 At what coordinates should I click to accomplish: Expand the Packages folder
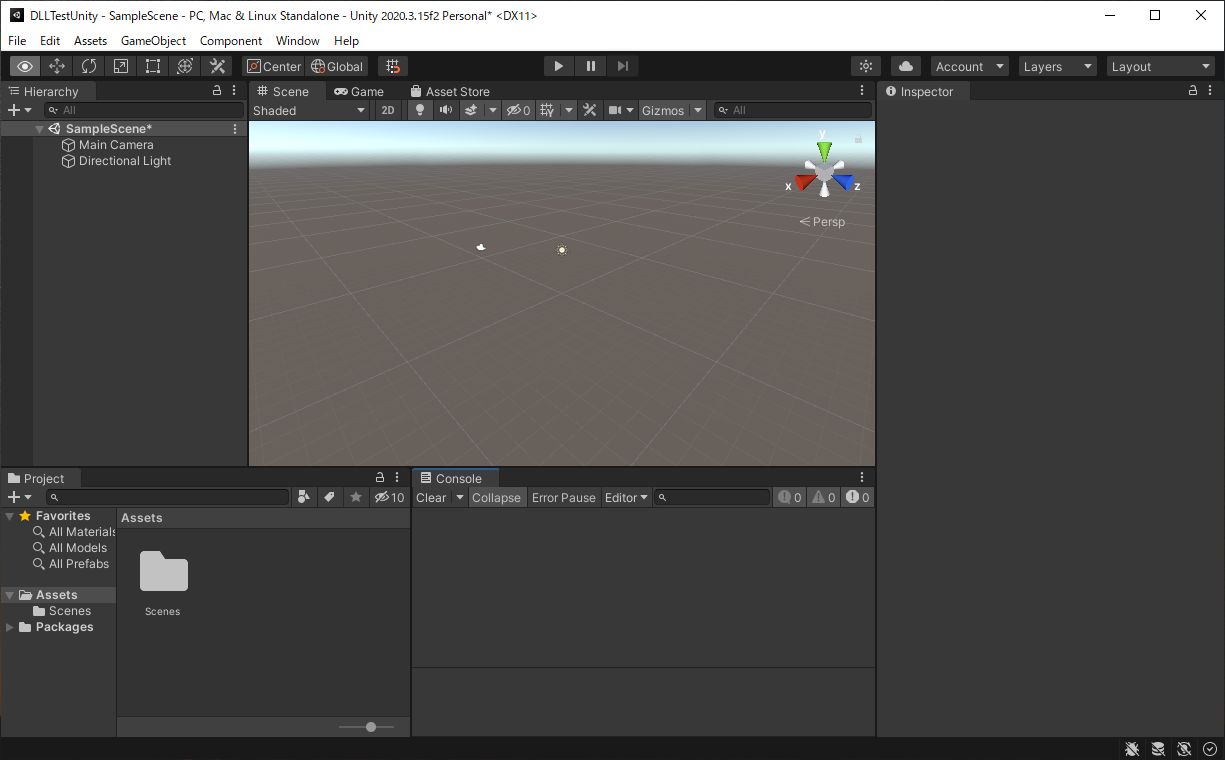pos(10,627)
